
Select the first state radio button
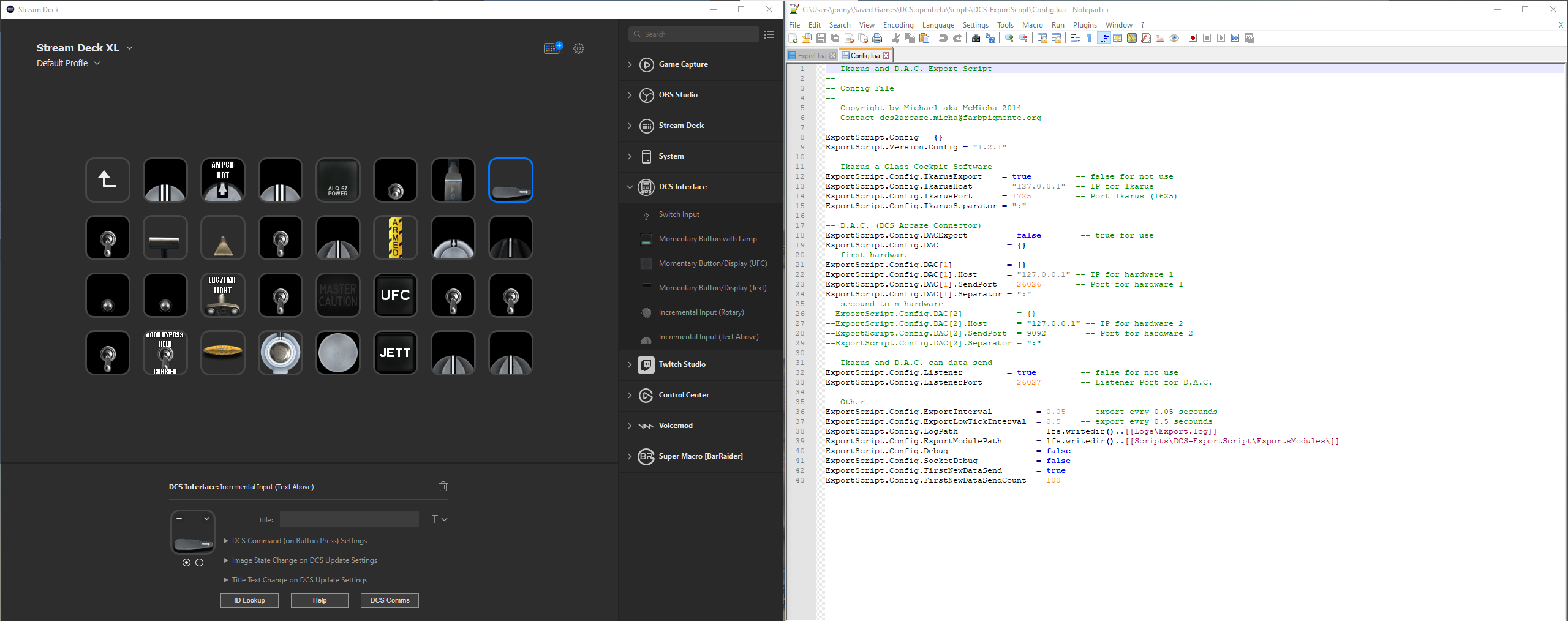[186, 562]
